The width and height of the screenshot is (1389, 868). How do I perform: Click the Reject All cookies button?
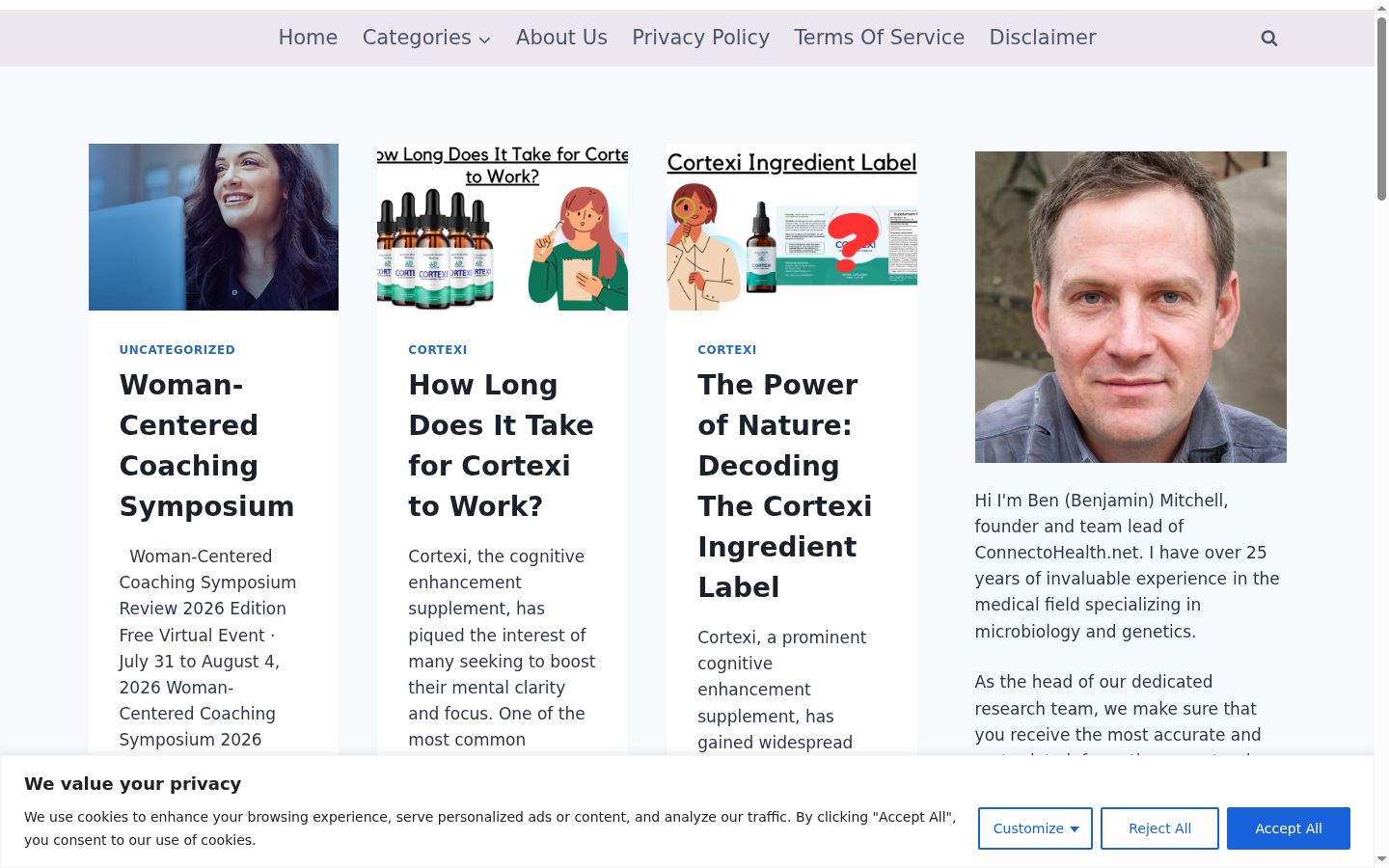pos(1159,828)
